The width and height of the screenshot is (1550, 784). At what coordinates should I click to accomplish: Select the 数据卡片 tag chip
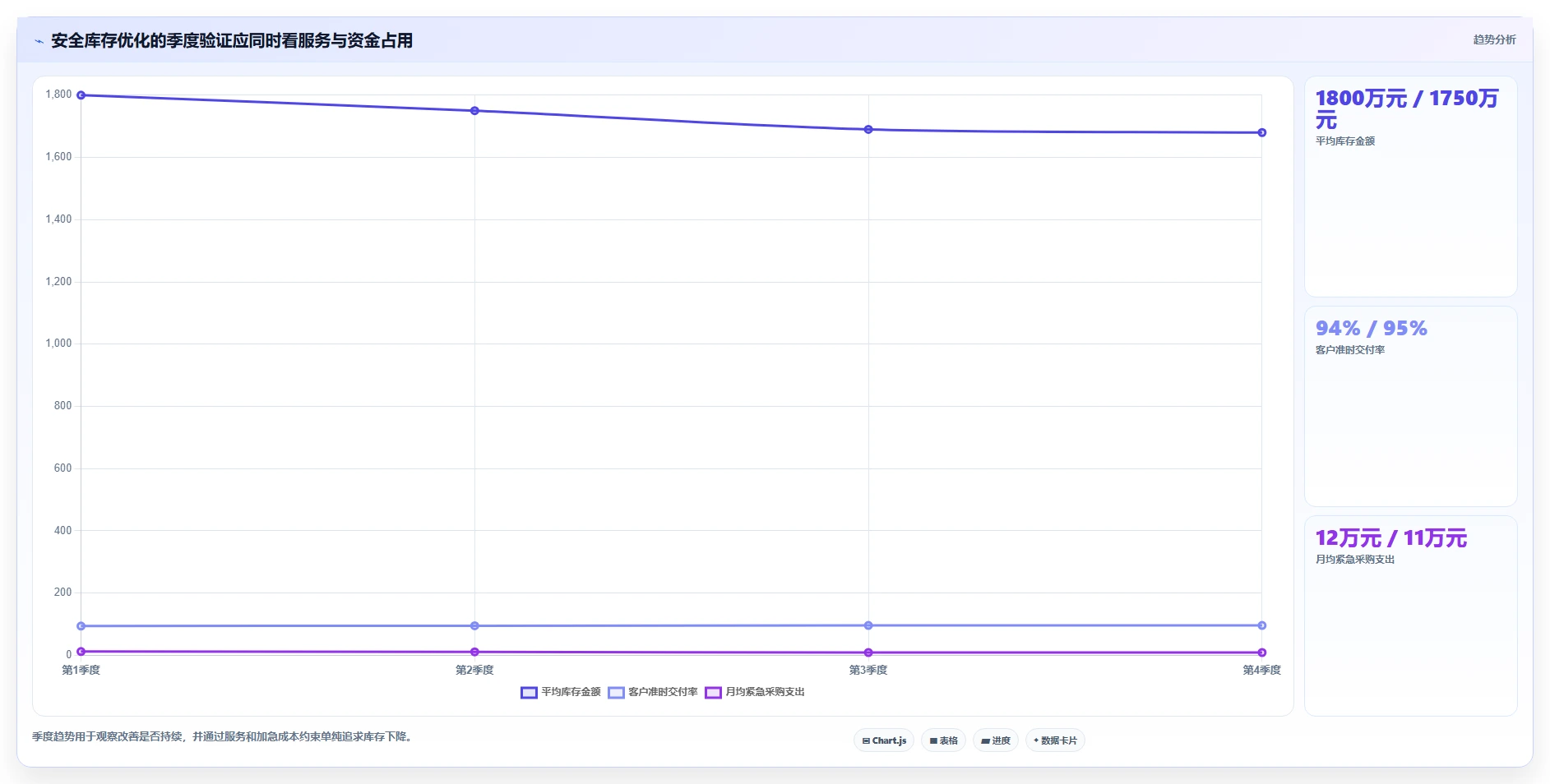coord(1055,740)
